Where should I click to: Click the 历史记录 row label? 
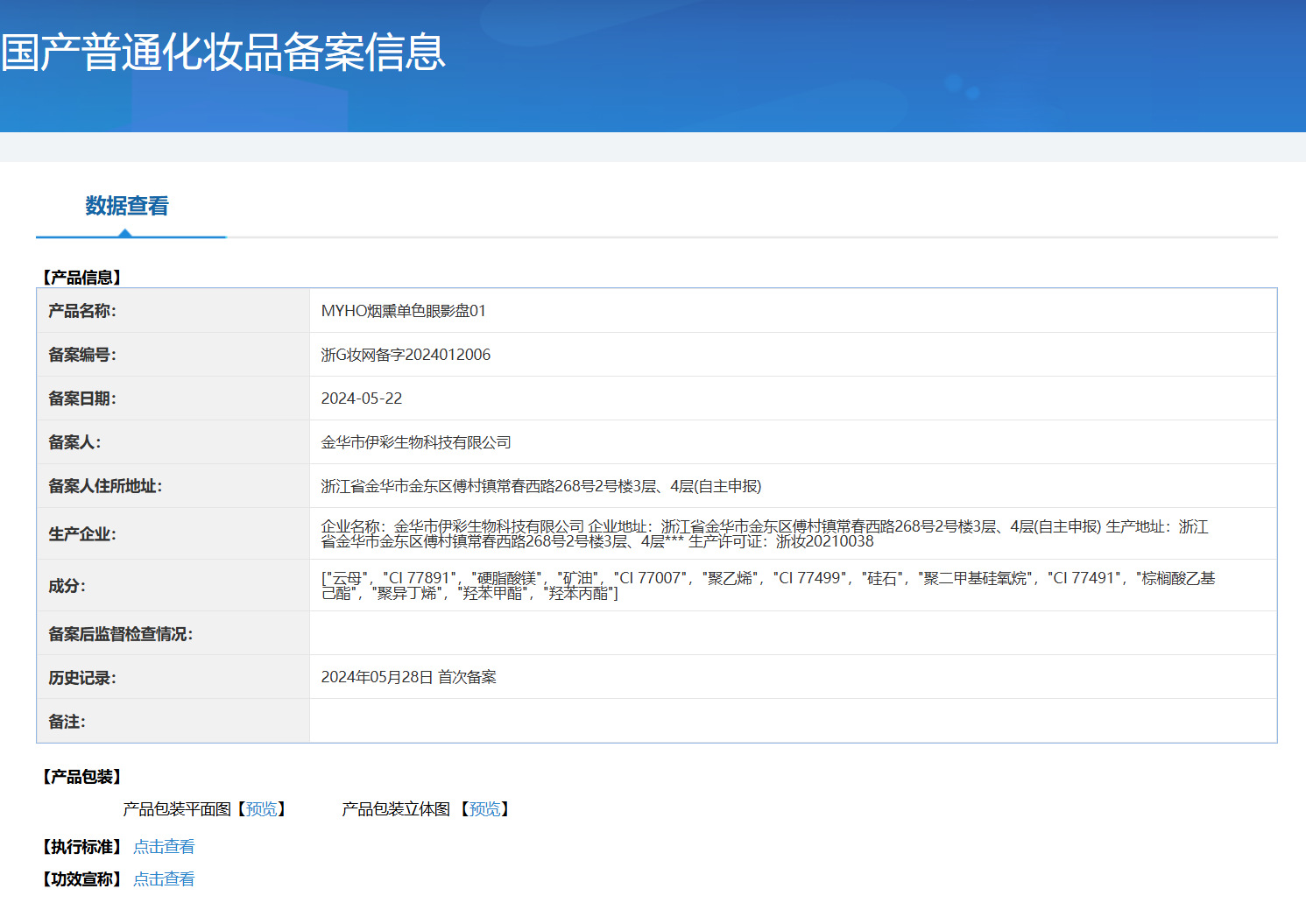coord(82,678)
